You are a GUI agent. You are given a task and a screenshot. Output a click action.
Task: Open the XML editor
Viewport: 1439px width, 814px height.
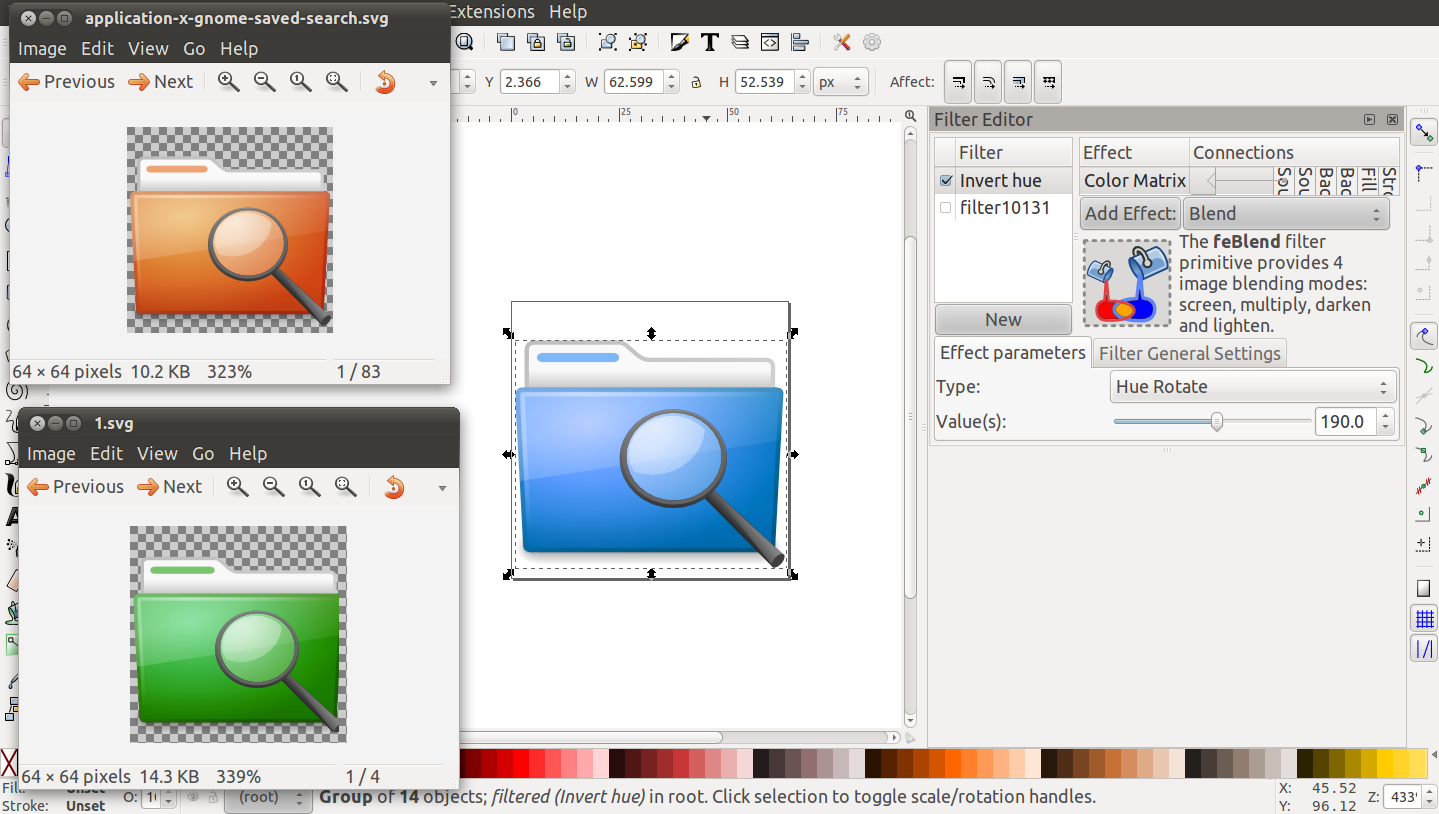click(x=770, y=42)
